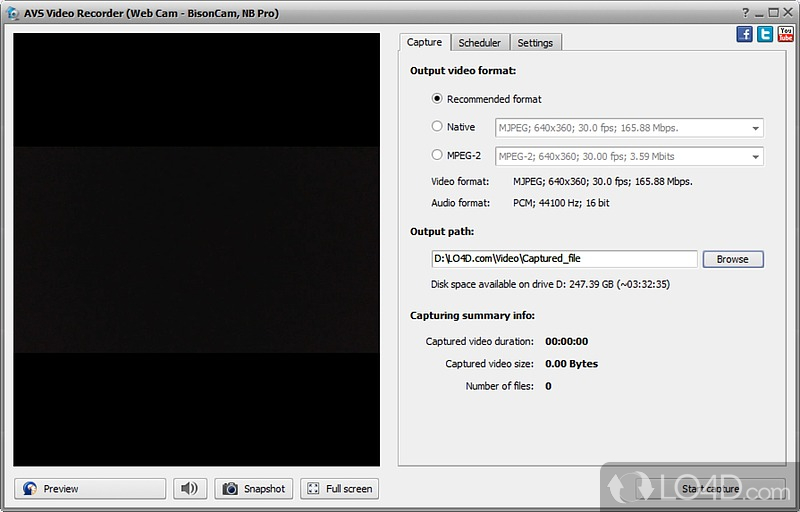Open the Settings tab

click(535, 43)
